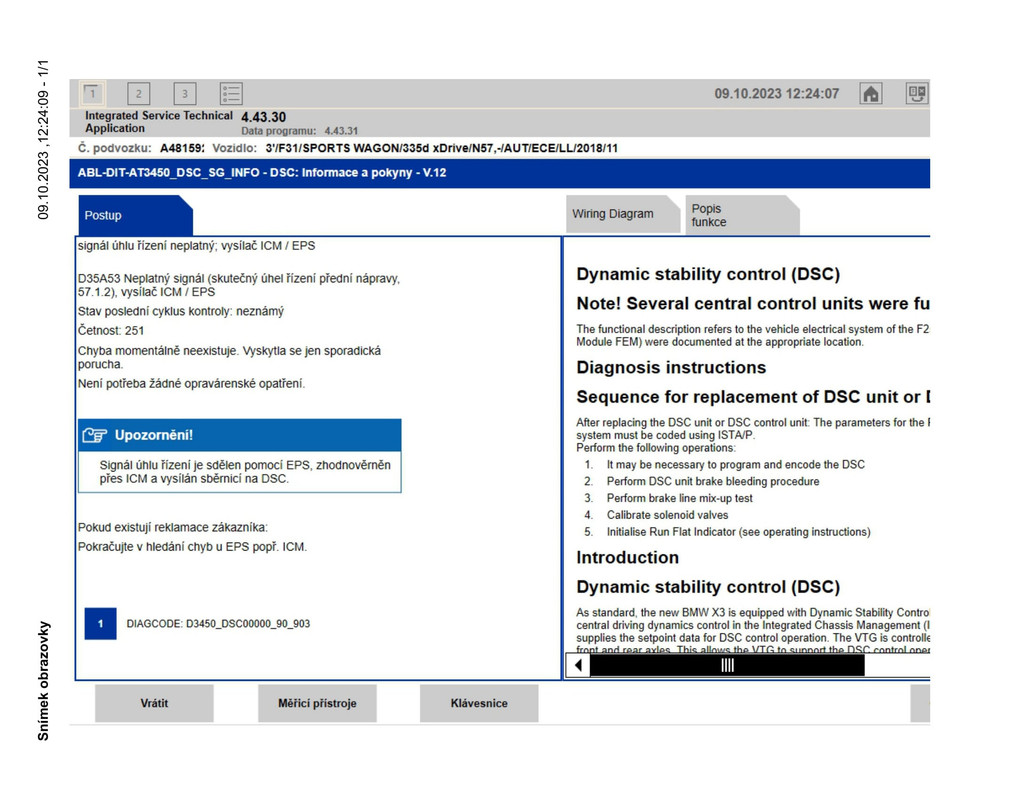Click 'Četnost: 251' line
Viewport: 1035px width, 800px height.
click(111, 331)
